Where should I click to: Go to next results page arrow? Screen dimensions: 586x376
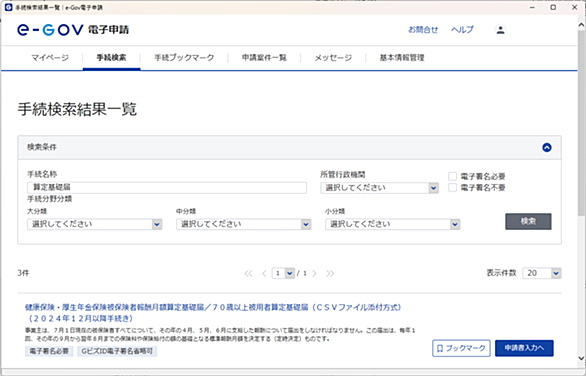point(314,274)
